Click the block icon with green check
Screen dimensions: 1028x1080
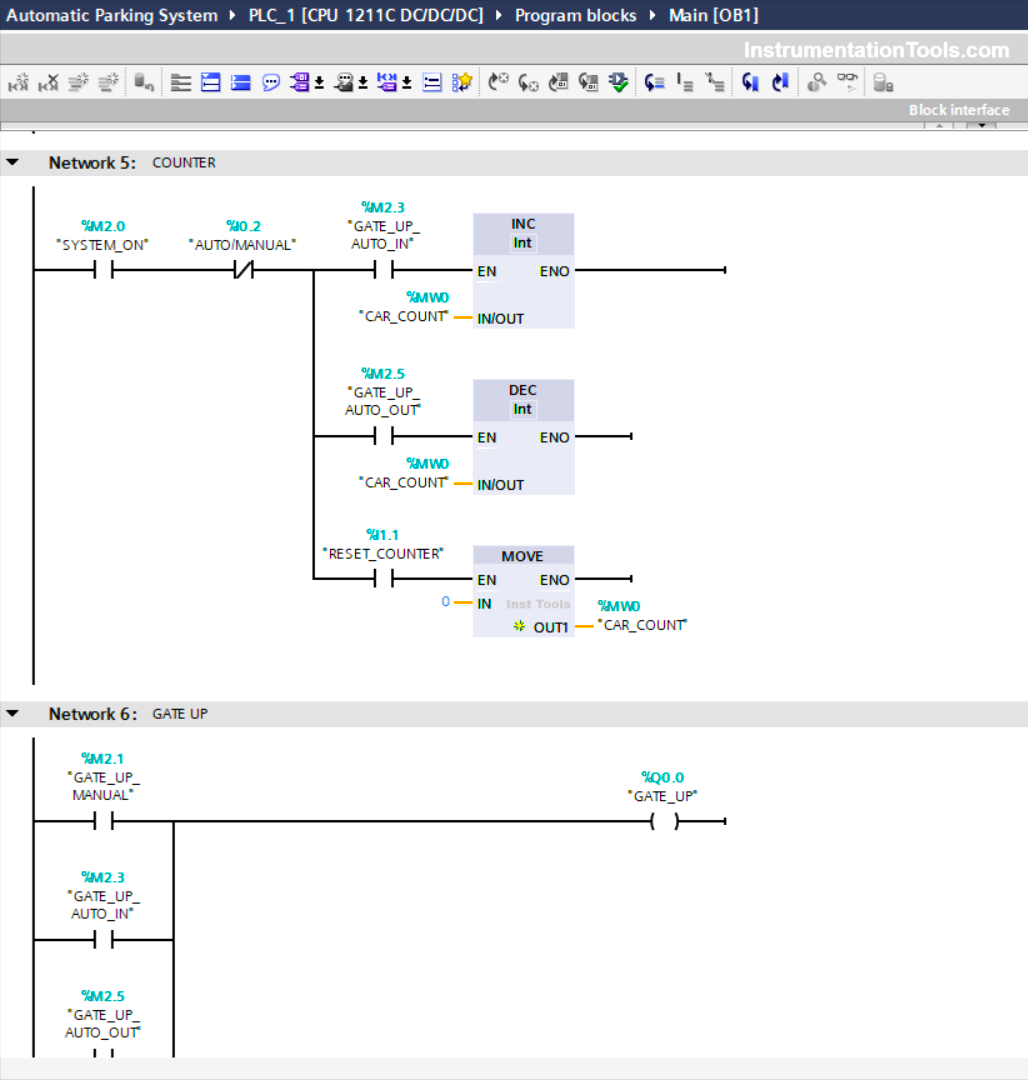618,83
